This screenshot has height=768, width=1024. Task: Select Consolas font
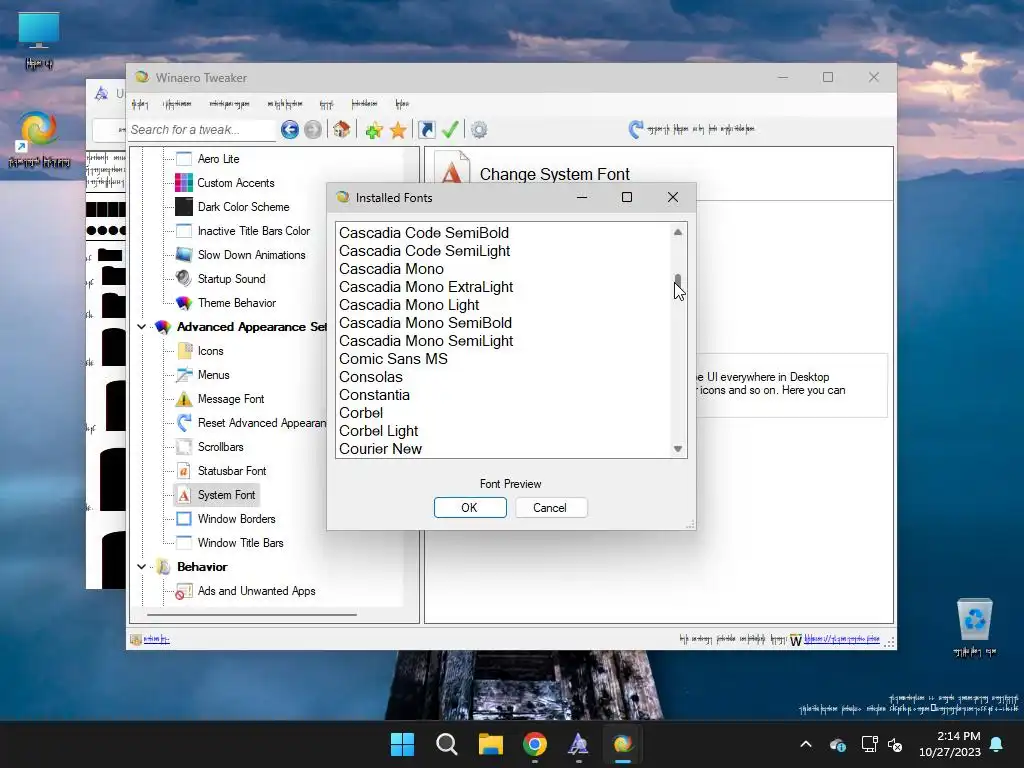[371, 377]
